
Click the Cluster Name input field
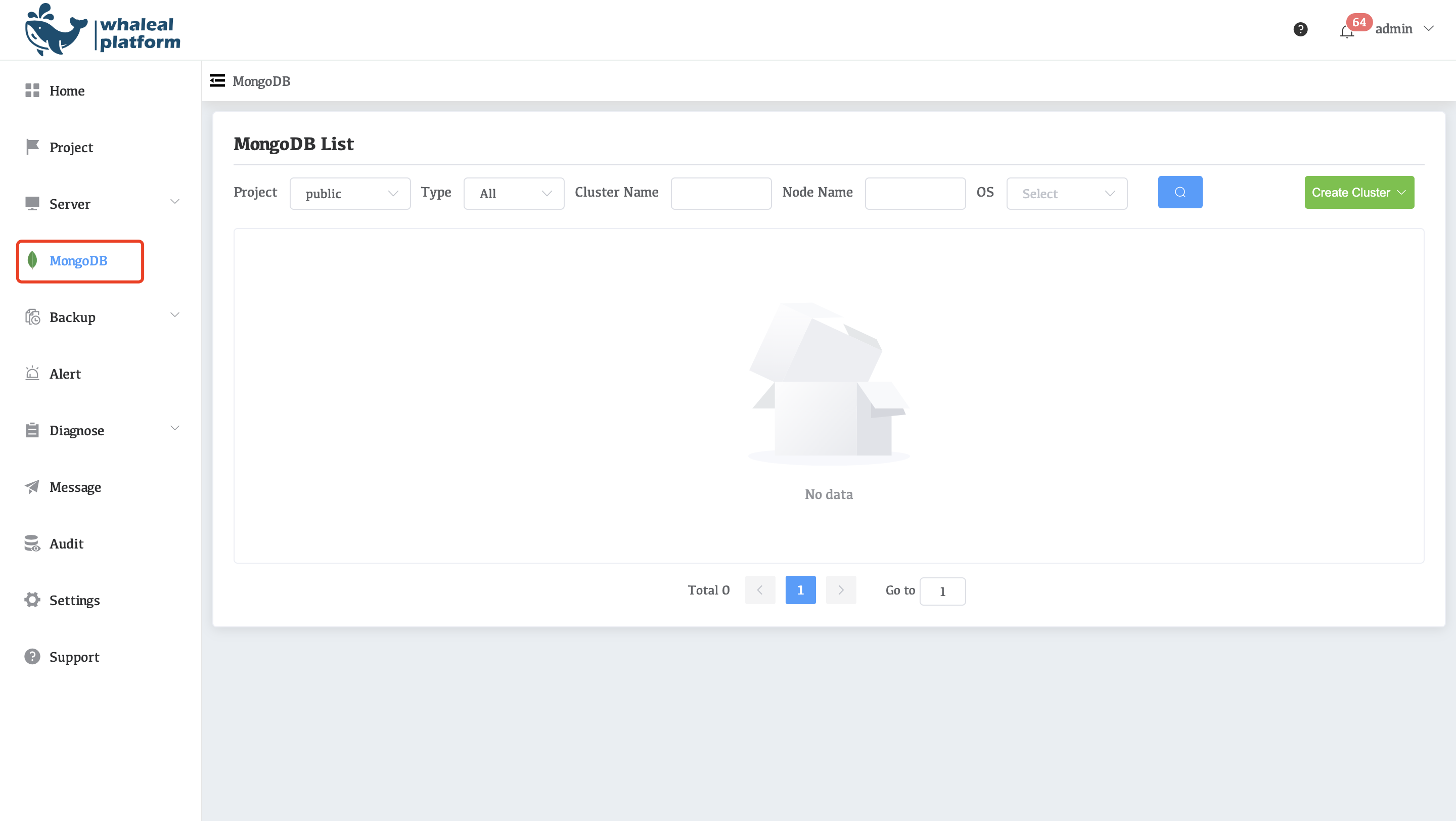[x=720, y=193]
